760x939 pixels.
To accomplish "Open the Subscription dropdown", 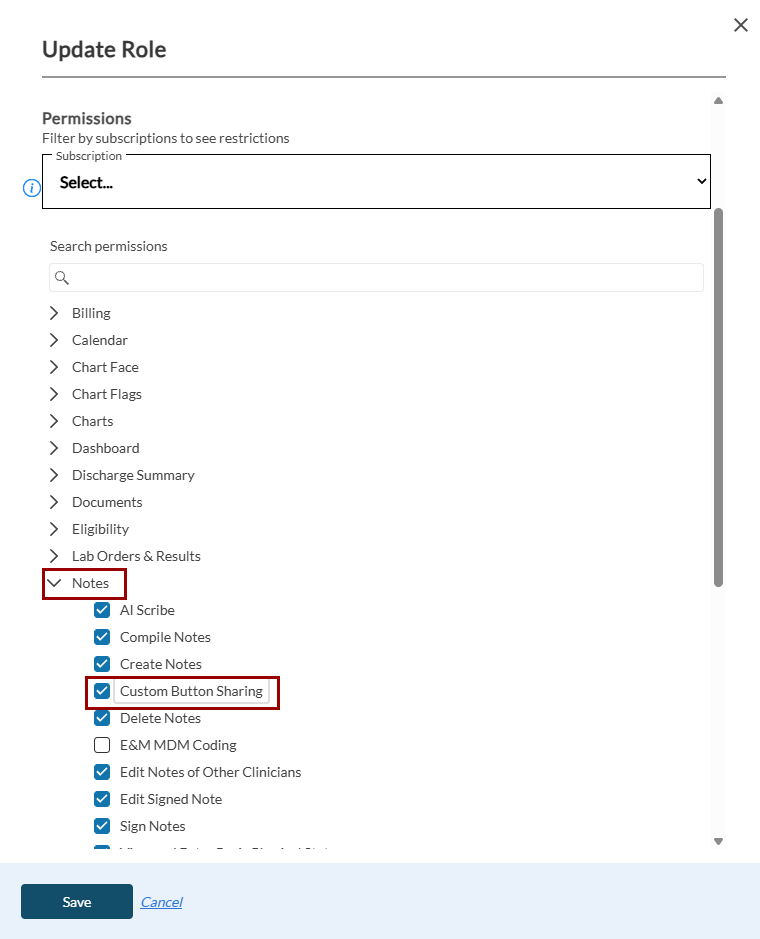I will 376,182.
